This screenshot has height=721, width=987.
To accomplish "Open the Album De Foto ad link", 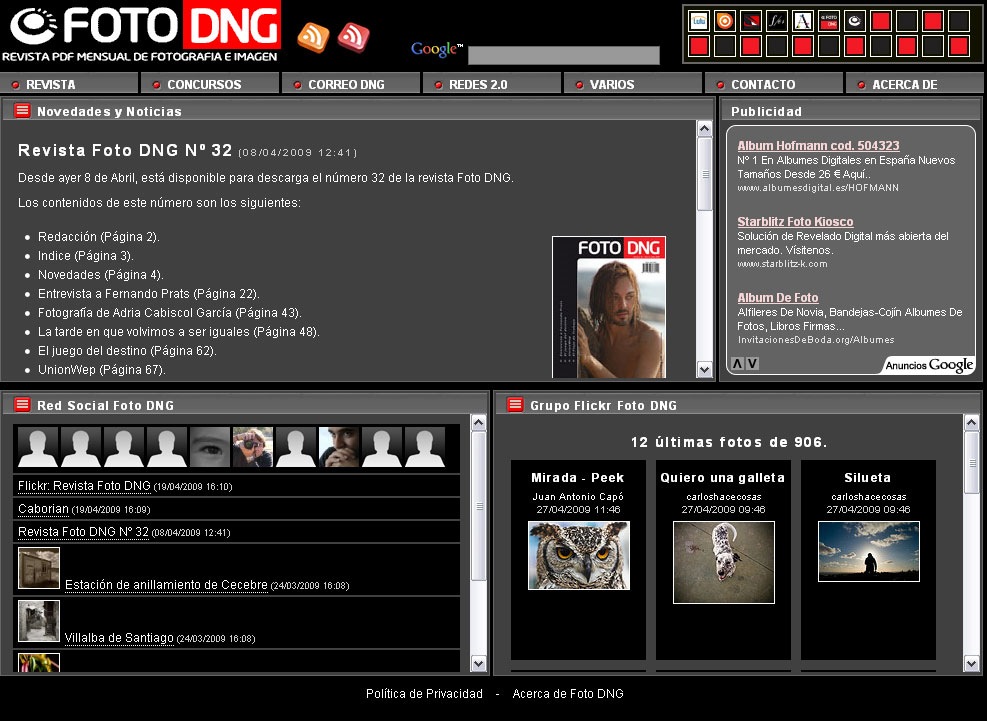I will 777,298.
